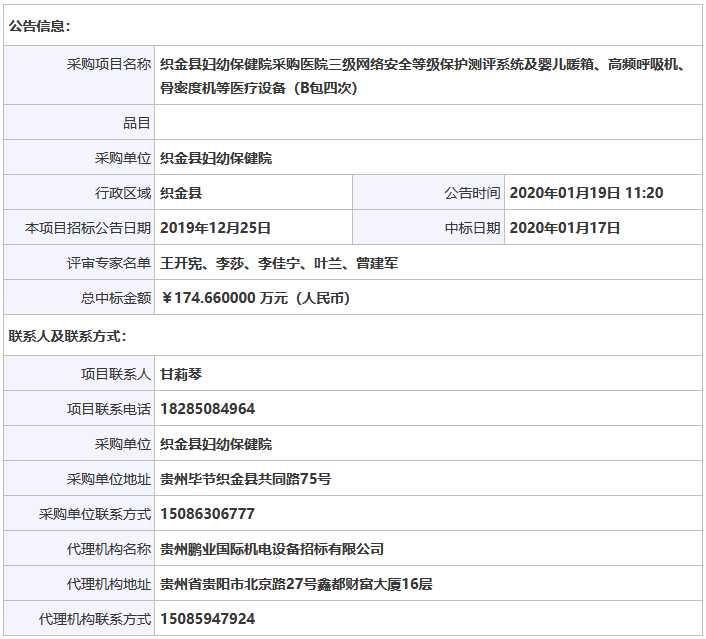This screenshot has width=706, height=639.
Task: Click the 代理机构名称 label
Action: coord(109,549)
